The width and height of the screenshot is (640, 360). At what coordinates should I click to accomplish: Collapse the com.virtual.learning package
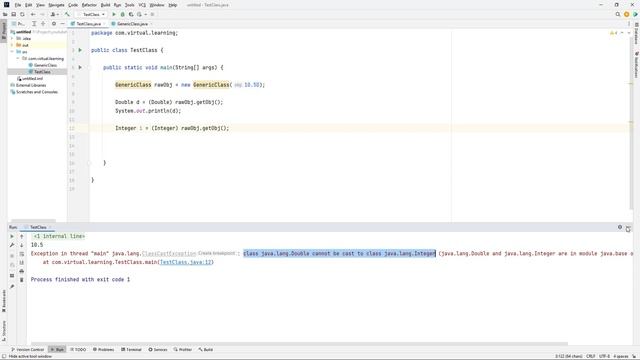pos(18,58)
